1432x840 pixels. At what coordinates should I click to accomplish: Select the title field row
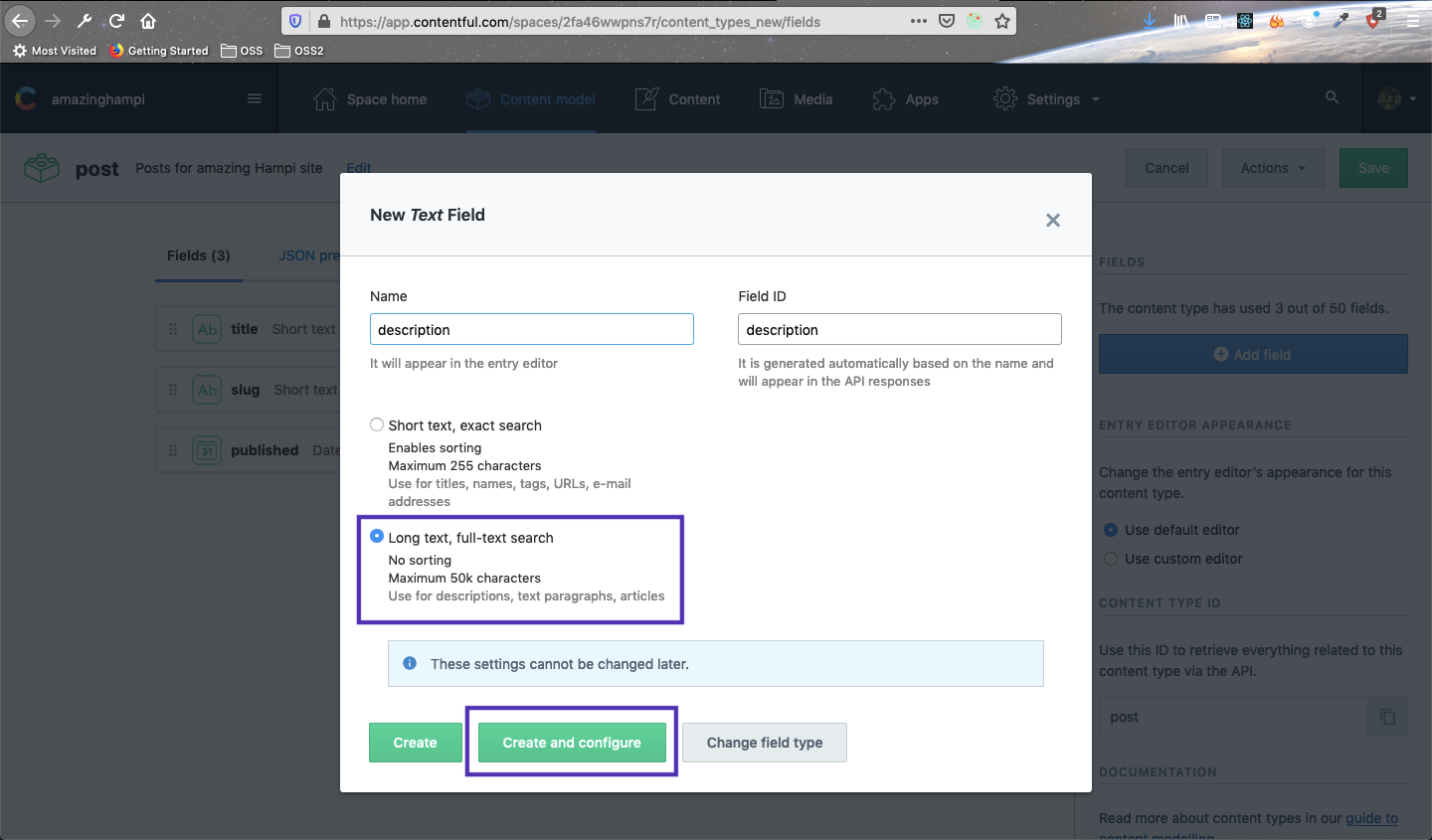tap(248, 329)
